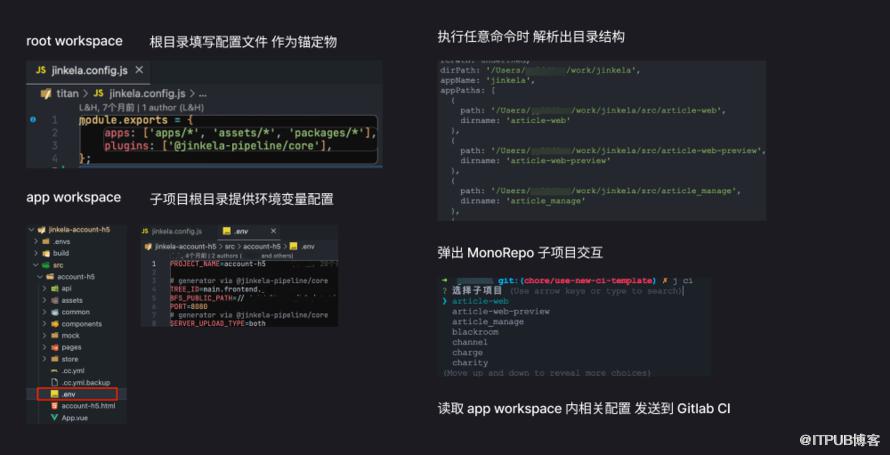Click the plugins '@jinkela-pipeline/core' code line
The width and height of the screenshot is (890, 455).
[217, 146]
